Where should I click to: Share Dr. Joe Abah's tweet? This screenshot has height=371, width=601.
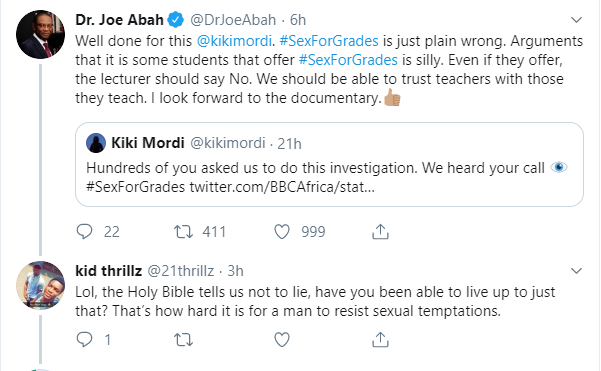[380, 231]
